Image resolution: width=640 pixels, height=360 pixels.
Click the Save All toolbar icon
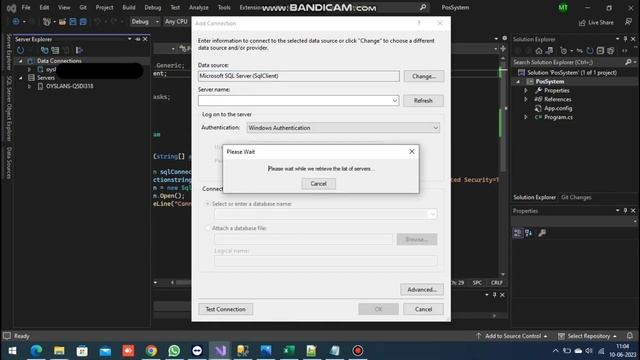click(83, 22)
